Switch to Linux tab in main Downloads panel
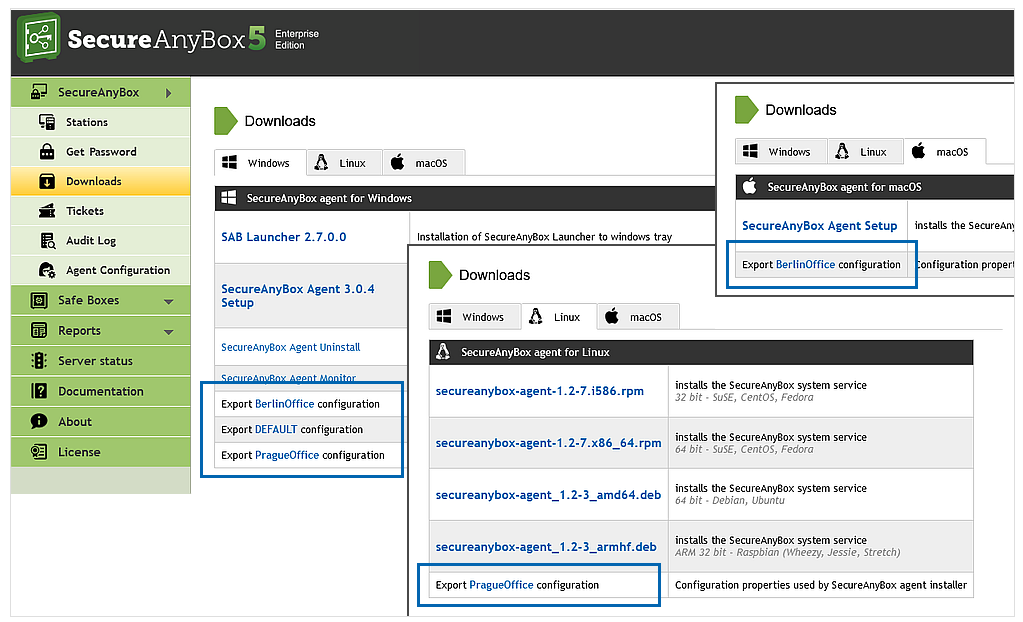 (344, 163)
